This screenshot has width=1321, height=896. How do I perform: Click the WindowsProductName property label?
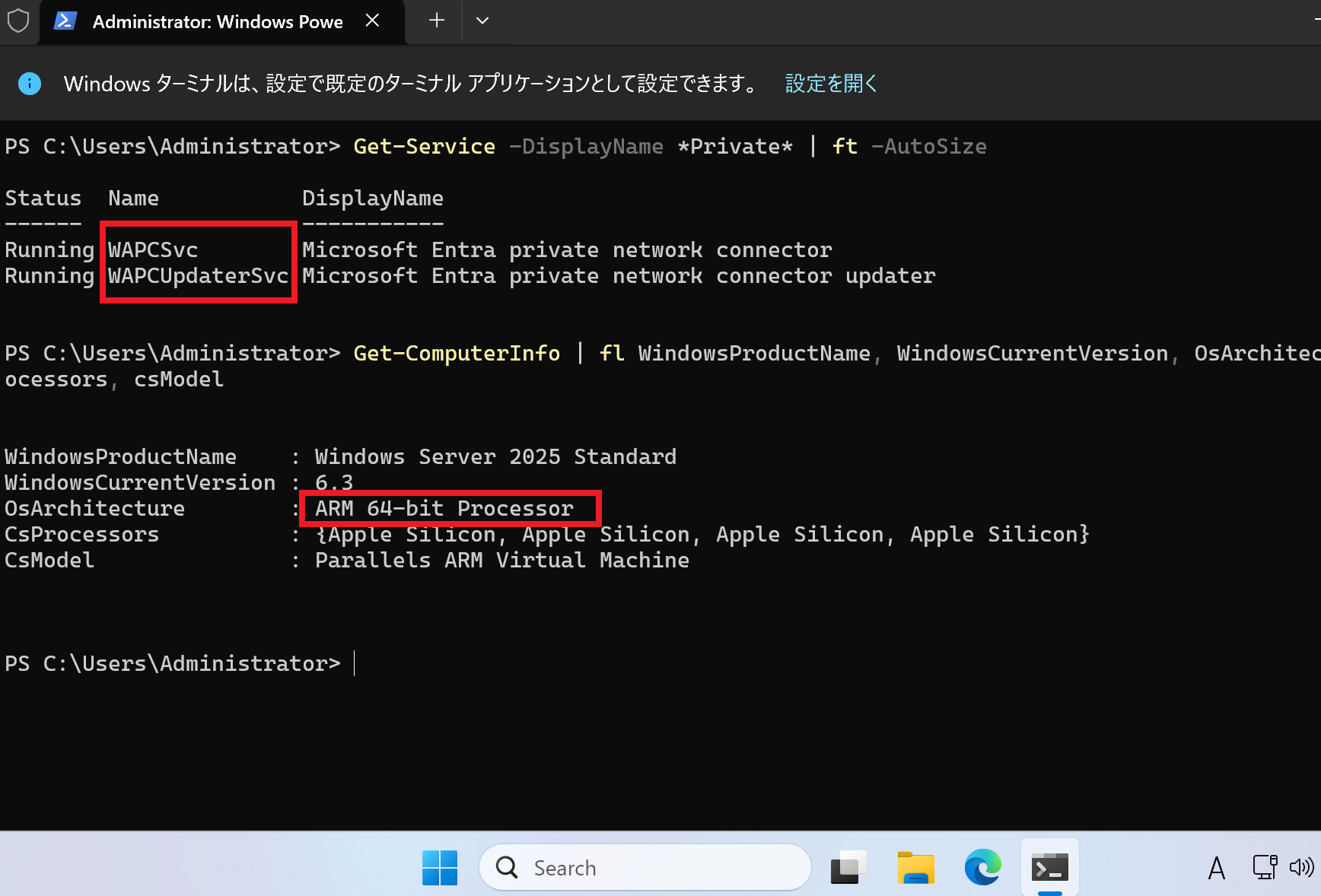[121, 457]
